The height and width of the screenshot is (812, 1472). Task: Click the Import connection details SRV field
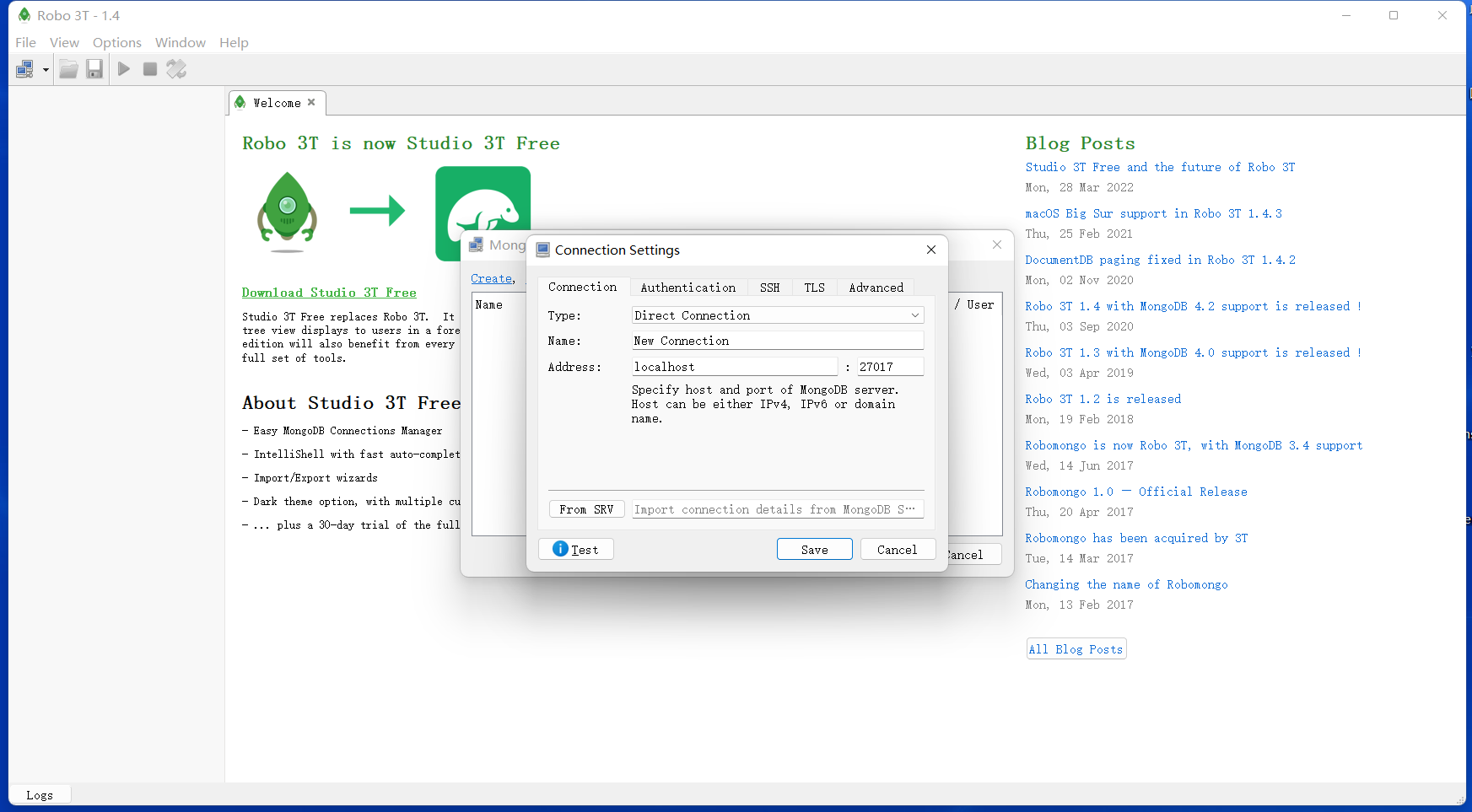coord(778,509)
